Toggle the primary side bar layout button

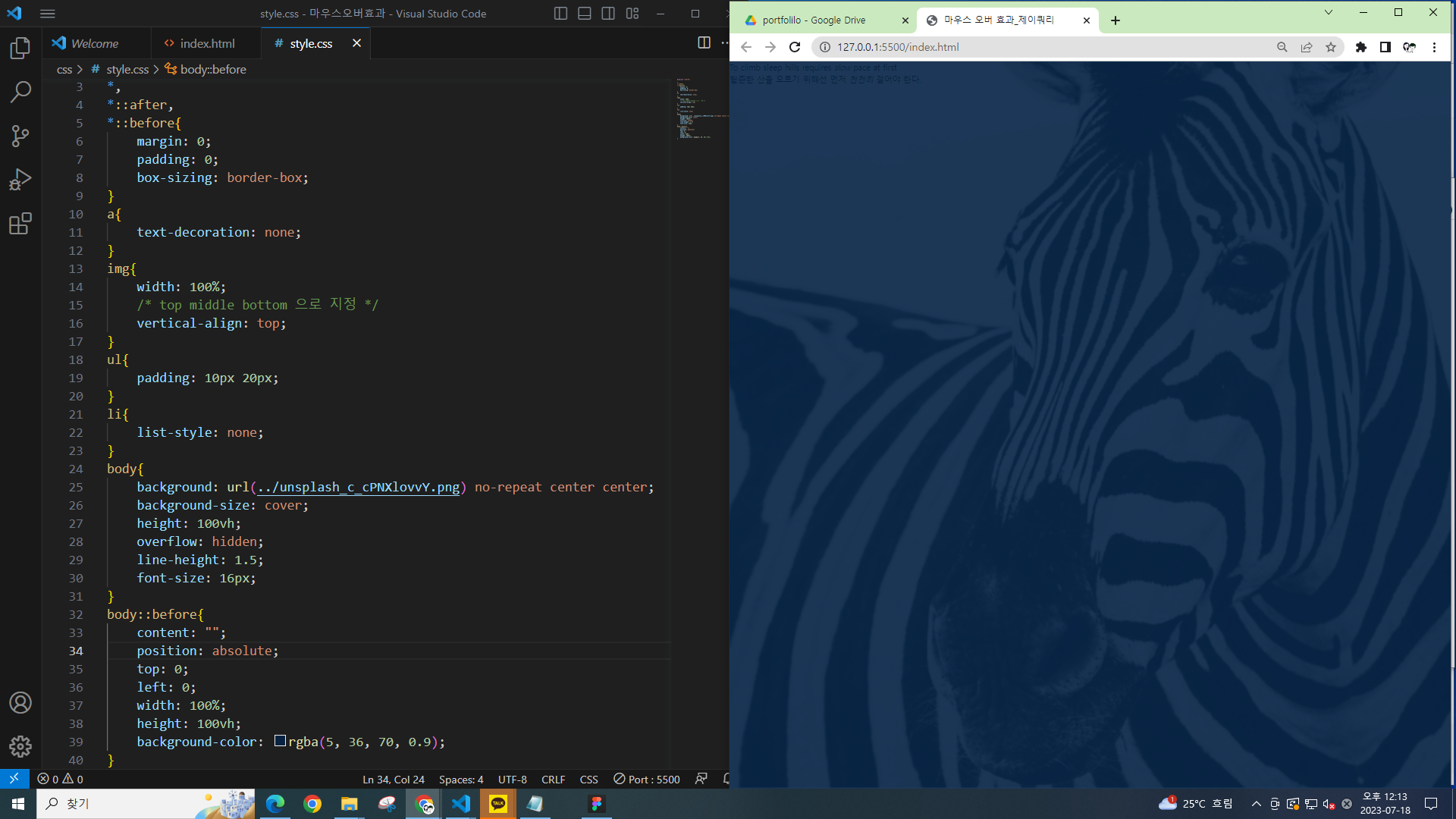pos(560,14)
